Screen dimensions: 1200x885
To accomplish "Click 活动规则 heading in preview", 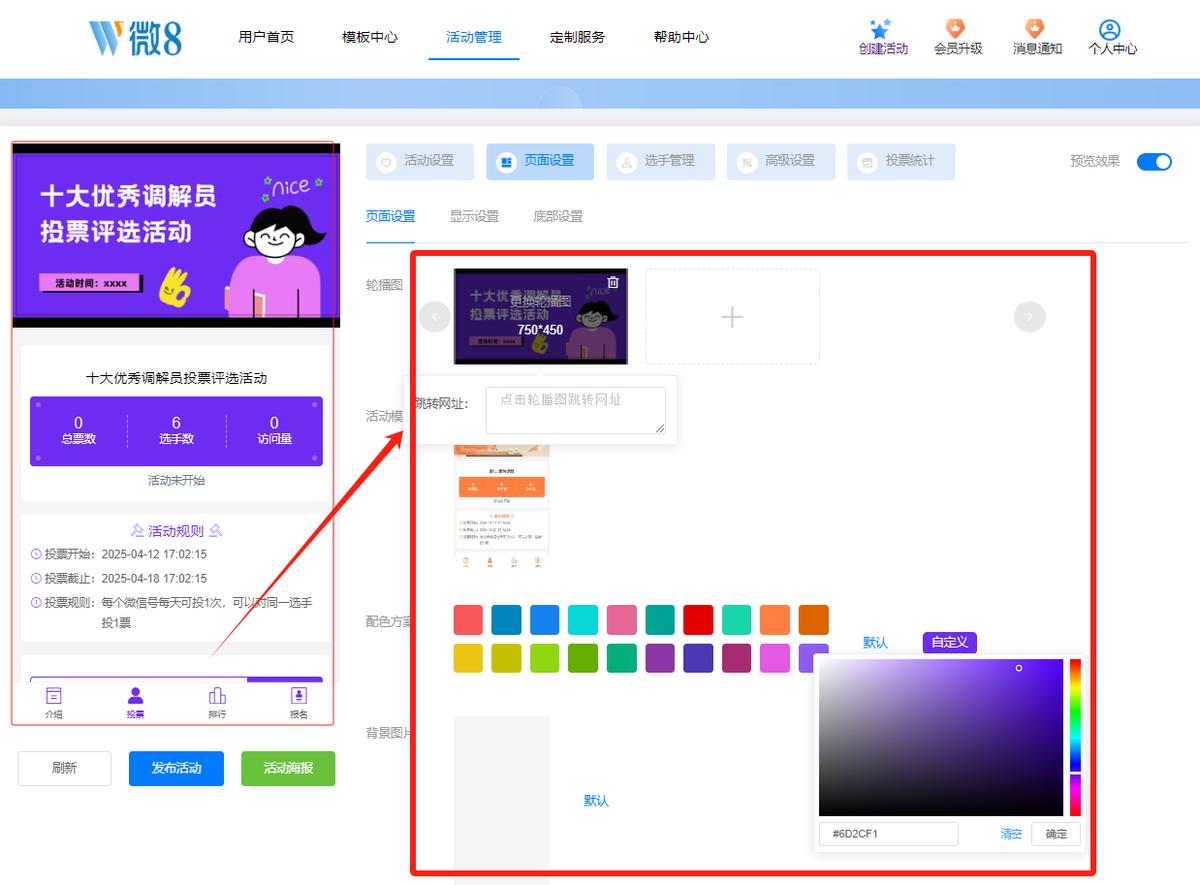I will [176, 531].
